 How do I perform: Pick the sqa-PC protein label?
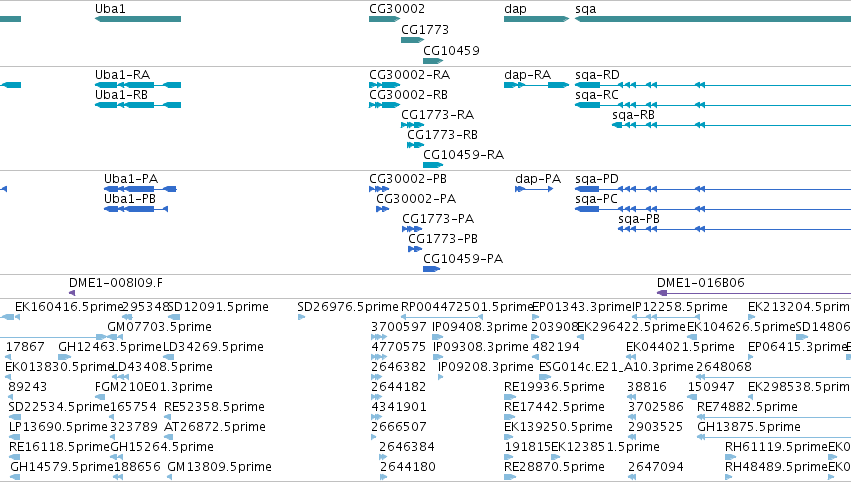pyautogui.click(x=596, y=199)
